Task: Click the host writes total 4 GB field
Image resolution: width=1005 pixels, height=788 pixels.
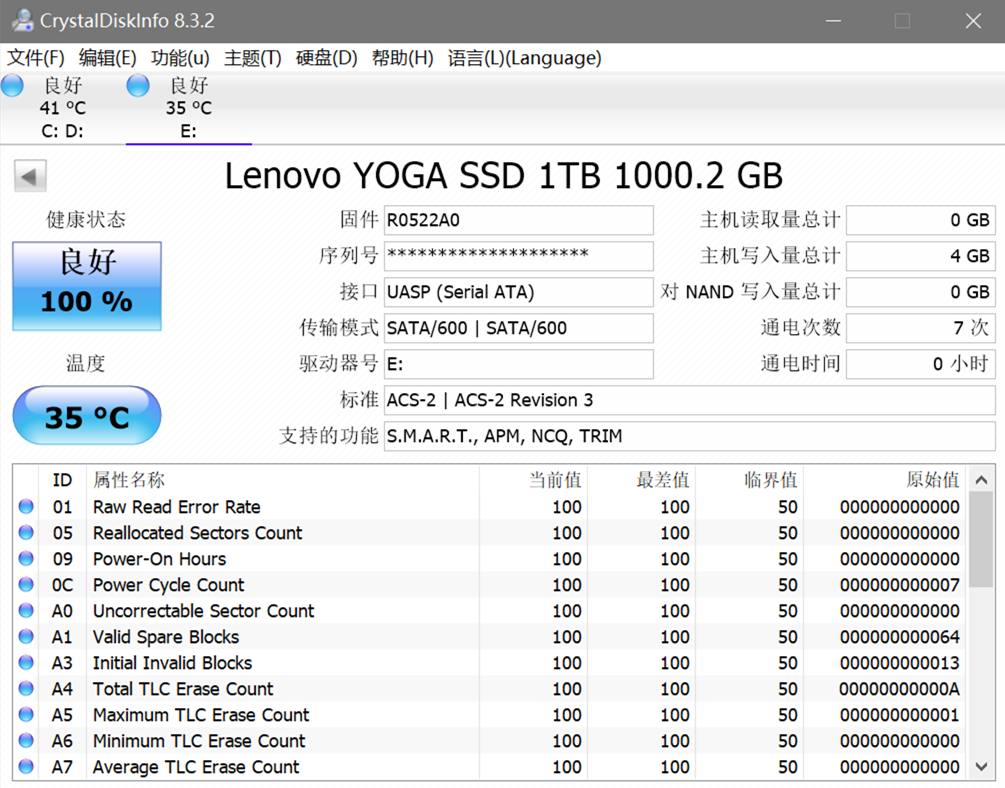Action: pyautogui.click(x=920, y=256)
